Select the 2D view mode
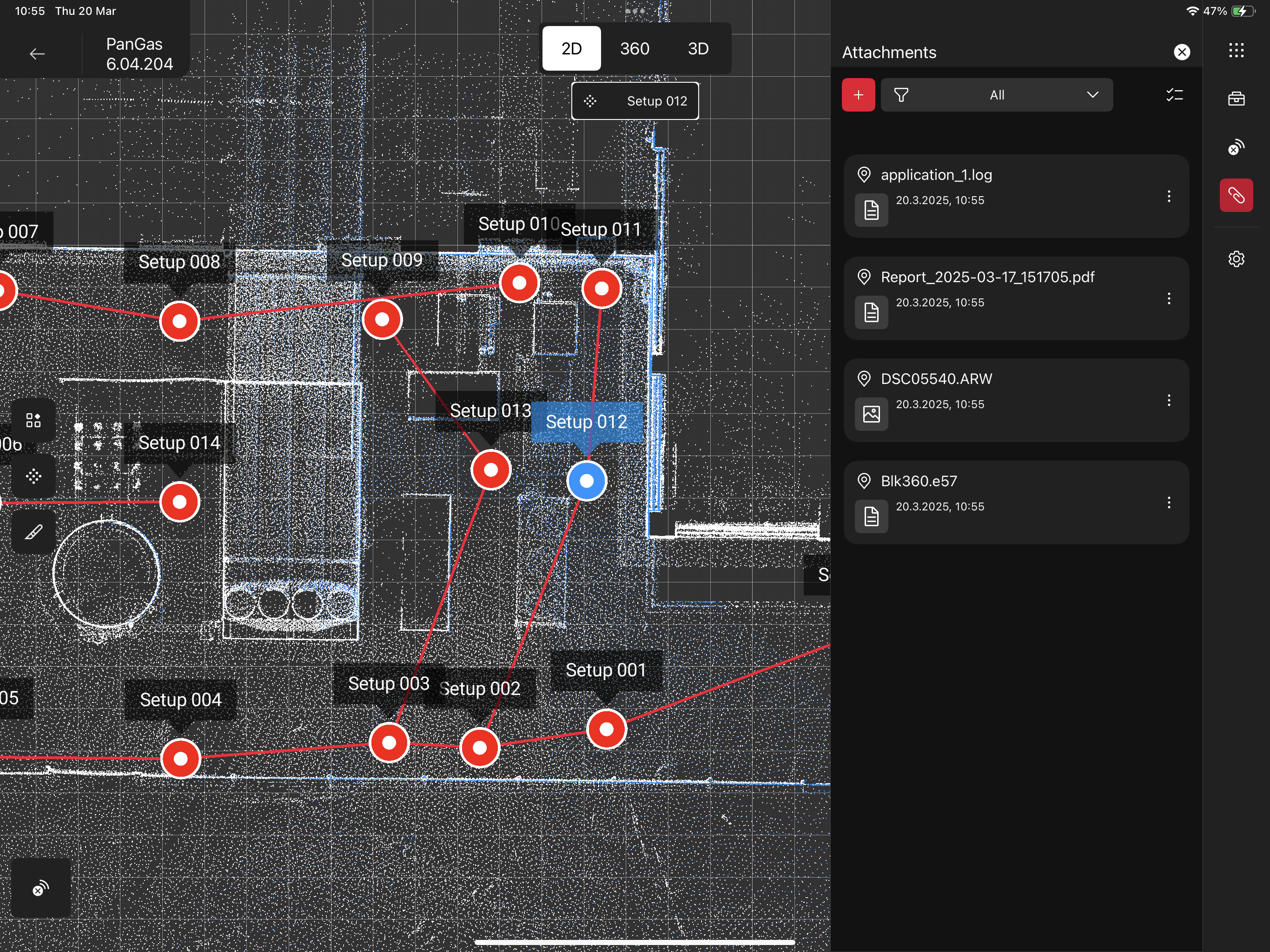This screenshot has height=952, width=1270. 571,49
